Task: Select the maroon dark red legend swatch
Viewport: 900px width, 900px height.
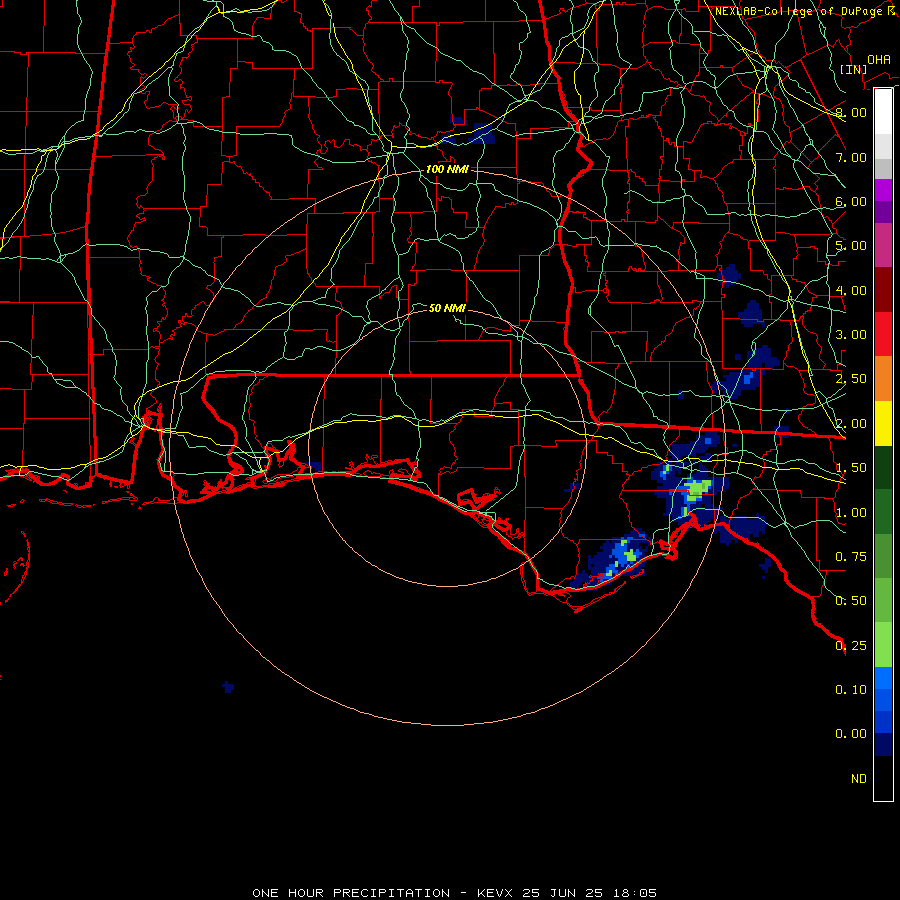Action: (x=883, y=290)
